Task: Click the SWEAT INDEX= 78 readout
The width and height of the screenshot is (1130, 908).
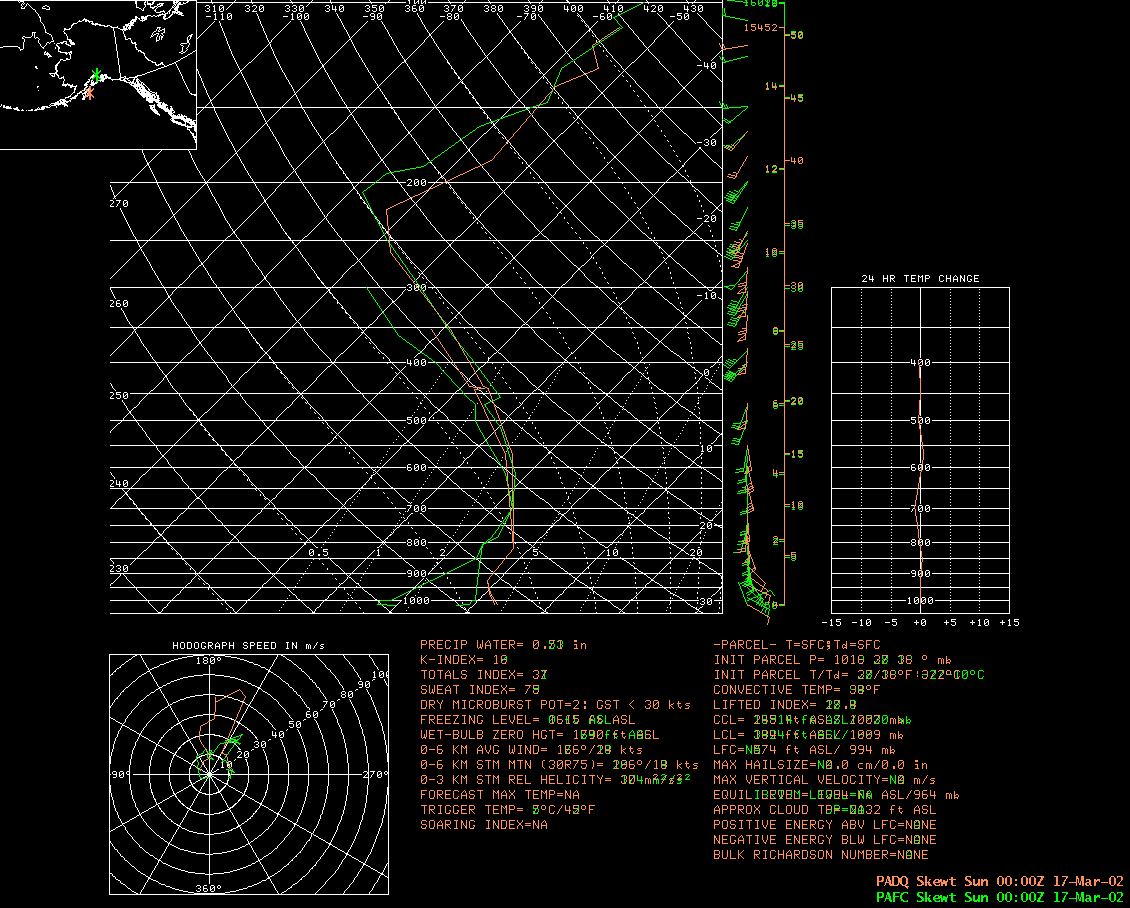Action: 480,690
